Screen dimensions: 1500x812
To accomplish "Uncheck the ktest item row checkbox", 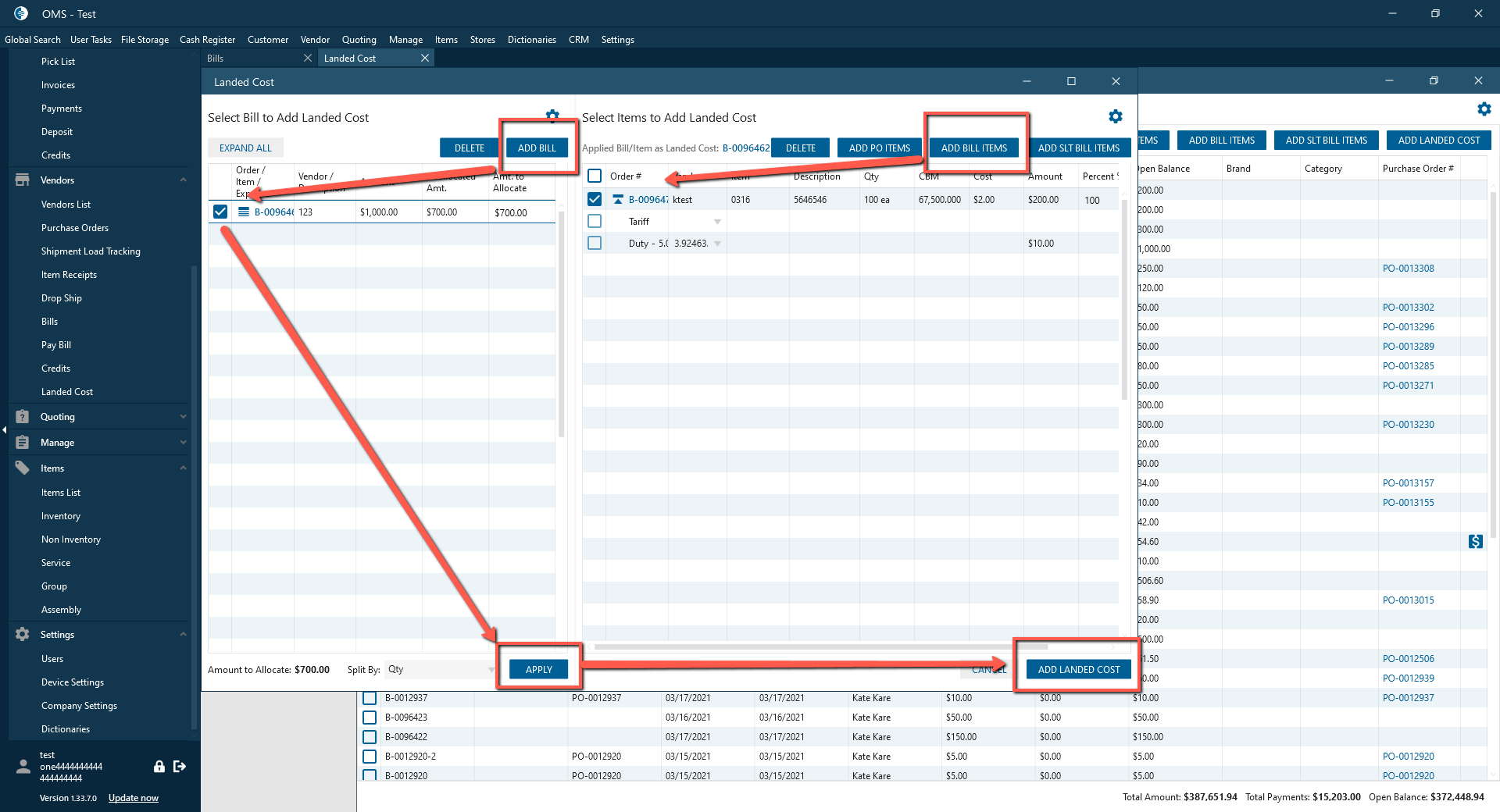I will [x=595, y=199].
